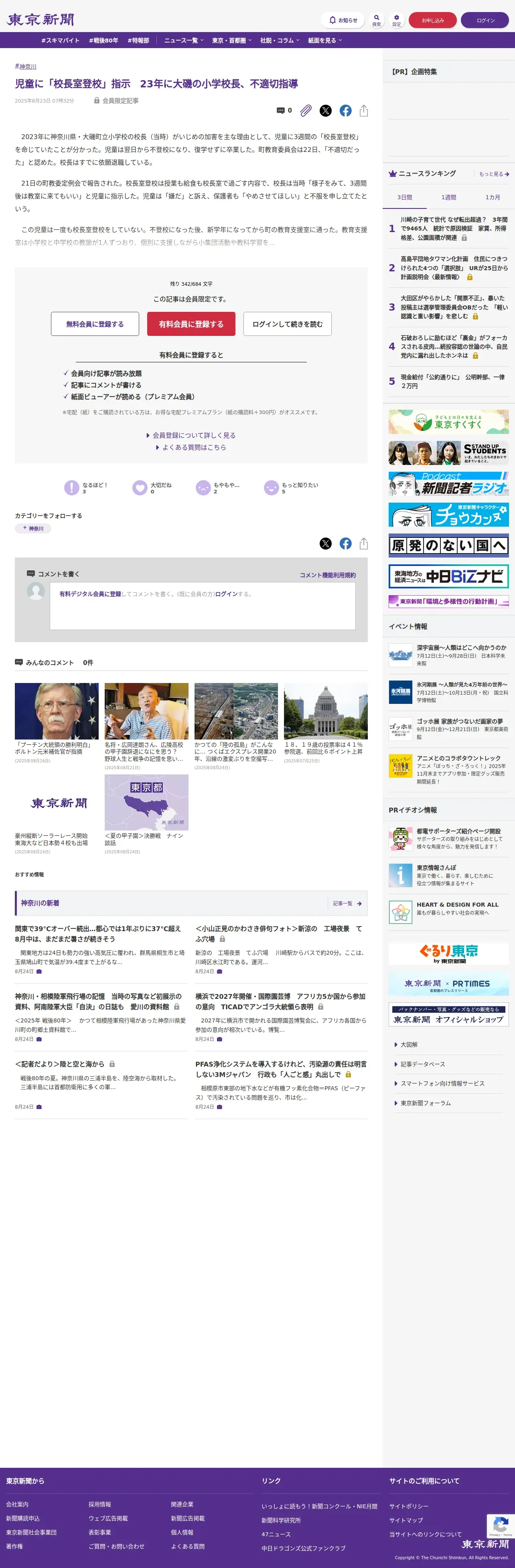Select the 1週間 ranking tab

448,197
